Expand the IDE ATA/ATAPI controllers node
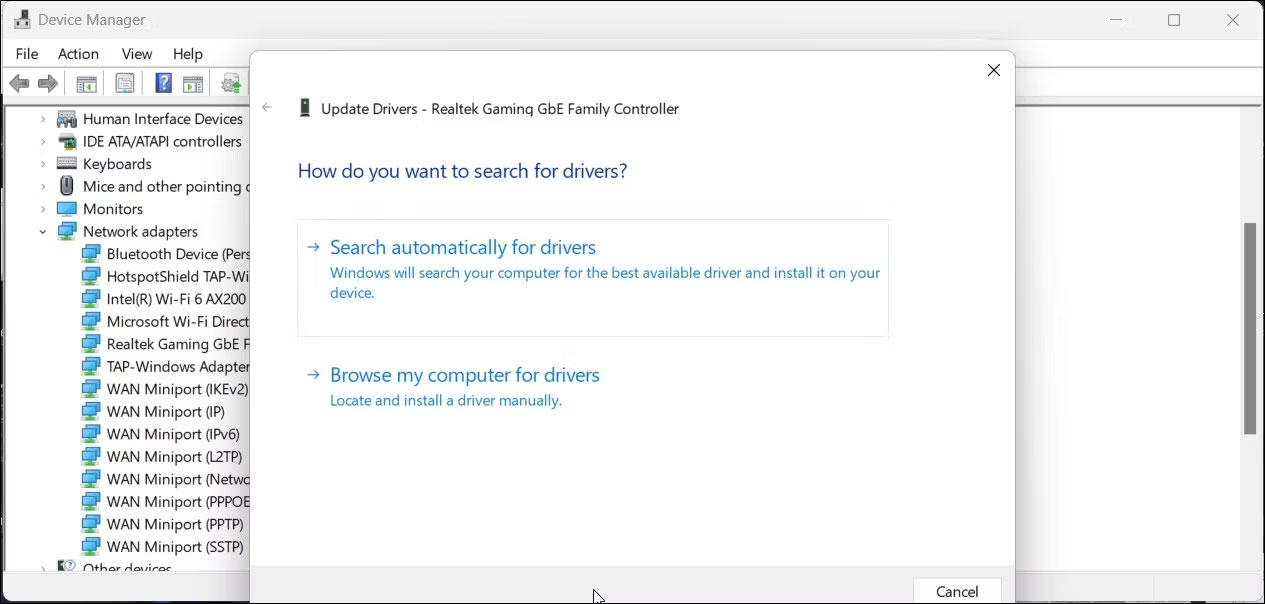Screen dimensions: 1265x604 (x=43, y=141)
